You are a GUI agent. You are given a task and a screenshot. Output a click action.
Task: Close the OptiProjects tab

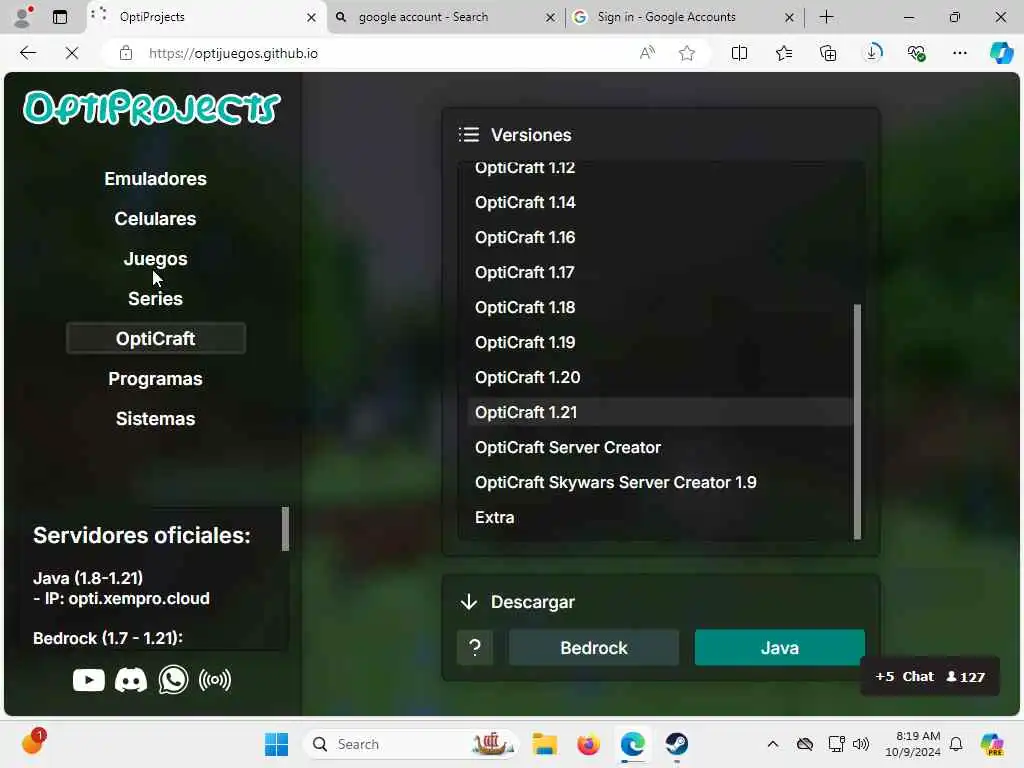pyautogui.click(x=312, y=18)
